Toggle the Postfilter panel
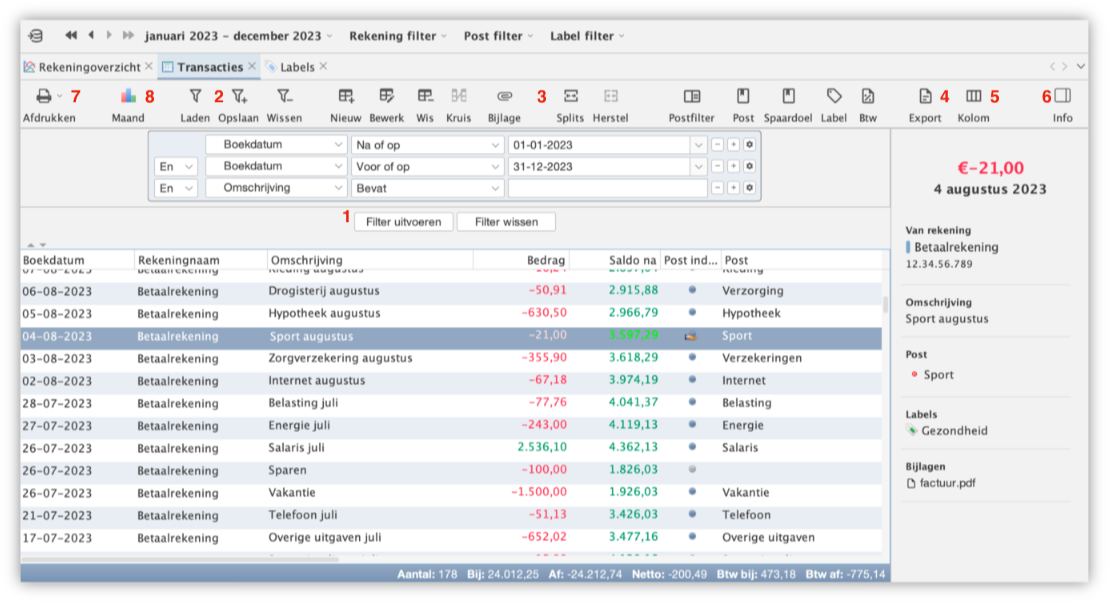 (x=691, y=97)
